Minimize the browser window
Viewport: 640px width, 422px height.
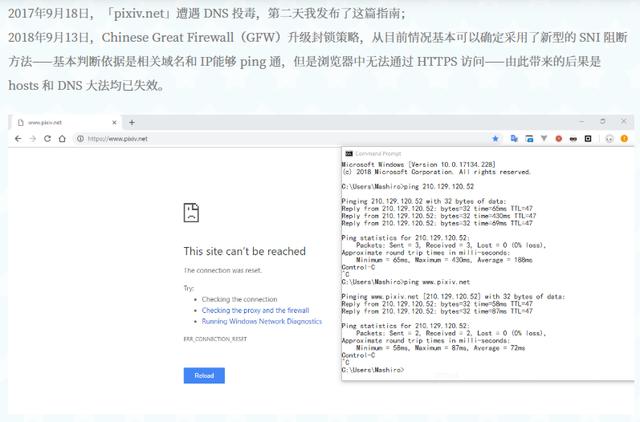(582, 122)
